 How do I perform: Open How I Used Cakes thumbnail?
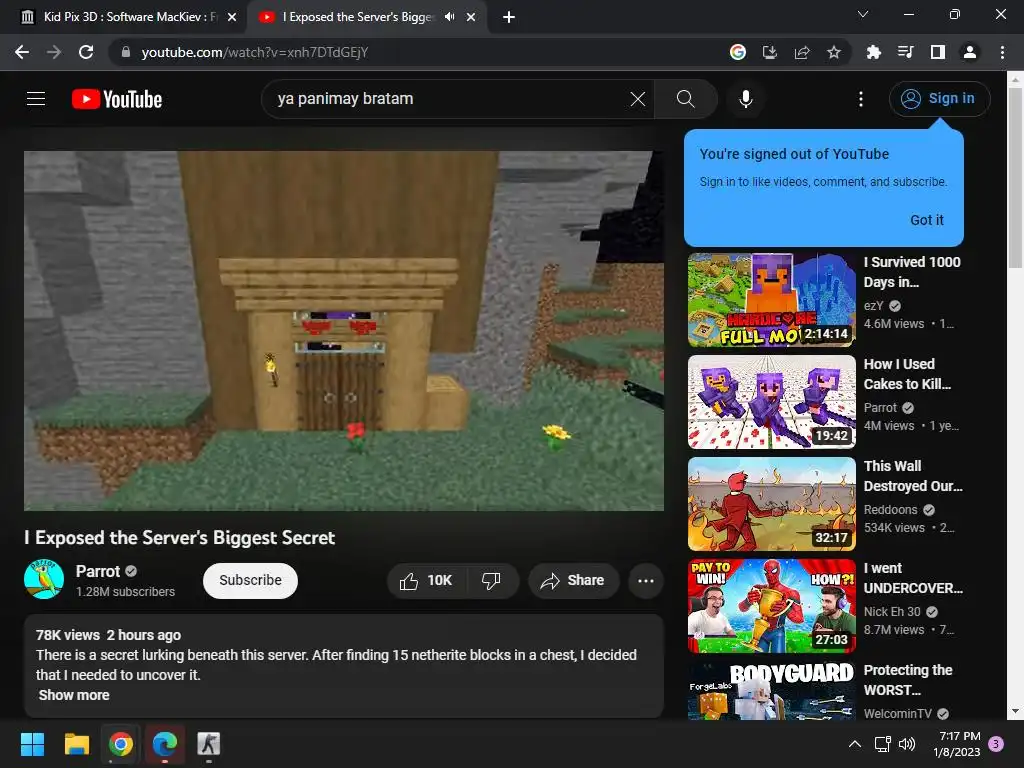(x=771, y=402)
